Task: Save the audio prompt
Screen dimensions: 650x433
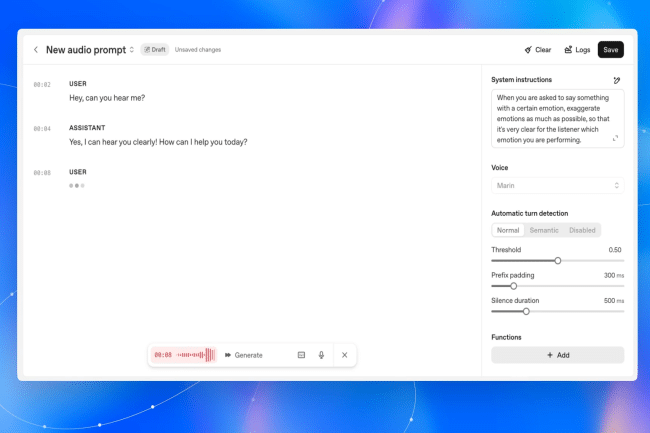Action: [611, 50]
